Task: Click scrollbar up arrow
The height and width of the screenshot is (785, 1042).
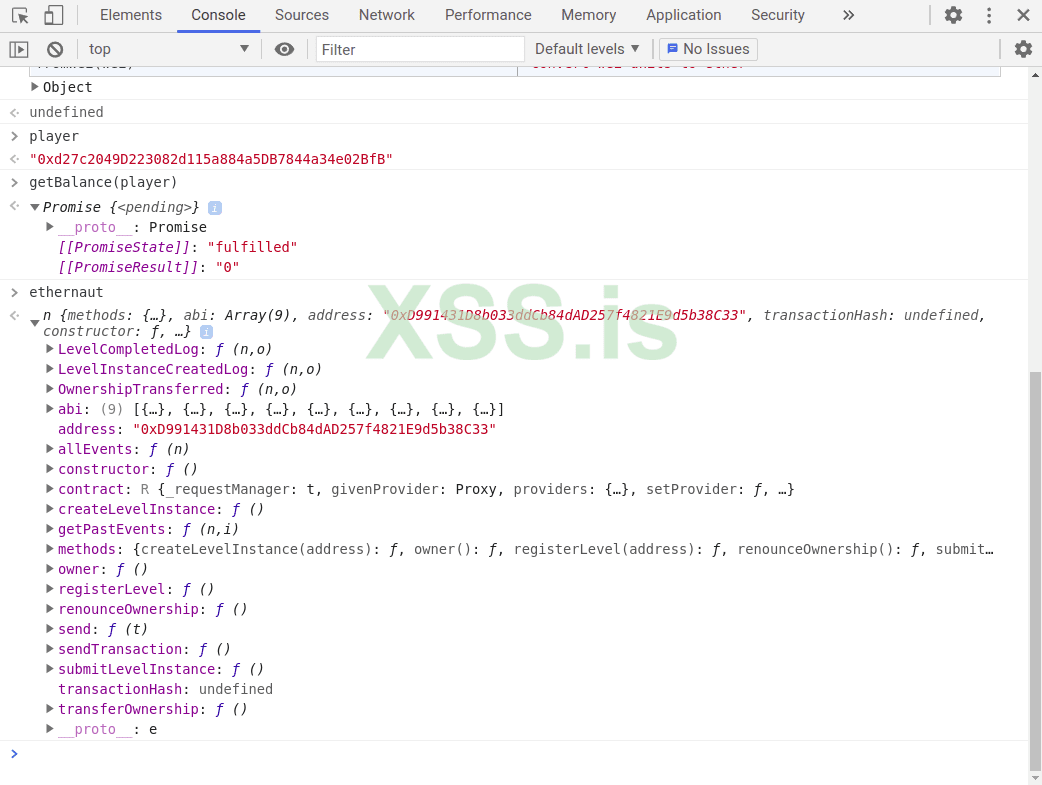Action: (x=1035, y=74)
